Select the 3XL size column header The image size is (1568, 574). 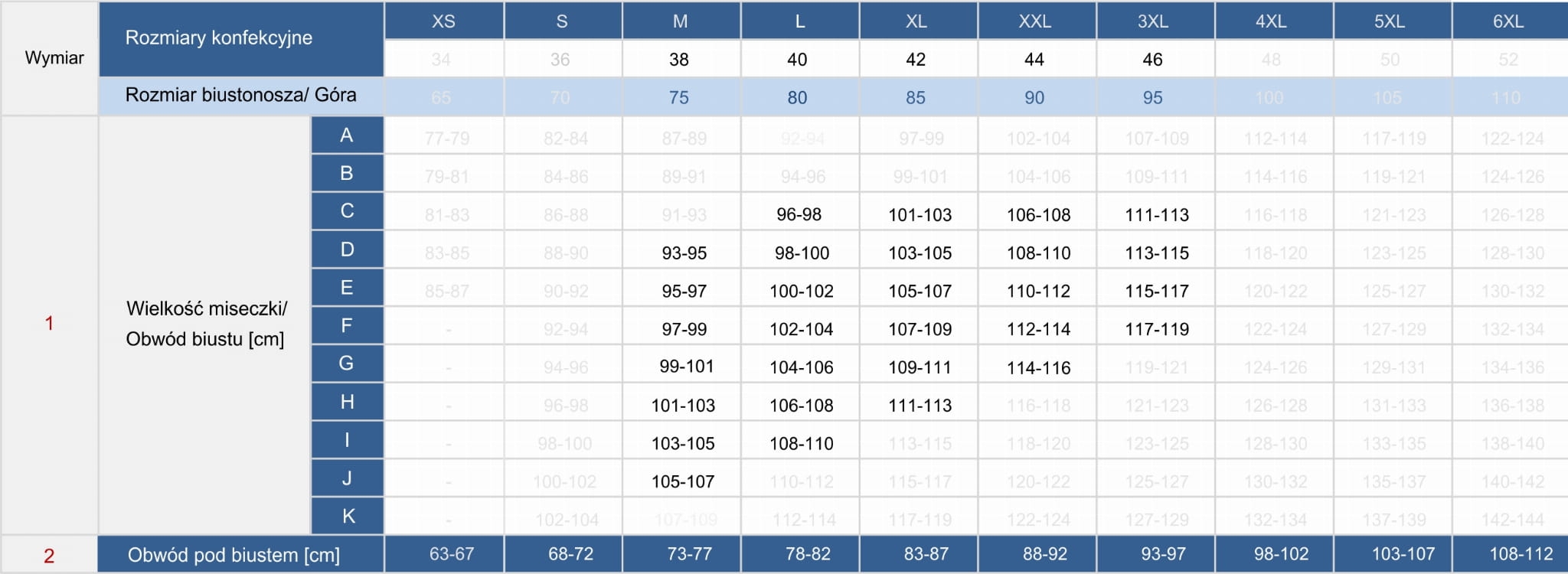pos(1153,21)
